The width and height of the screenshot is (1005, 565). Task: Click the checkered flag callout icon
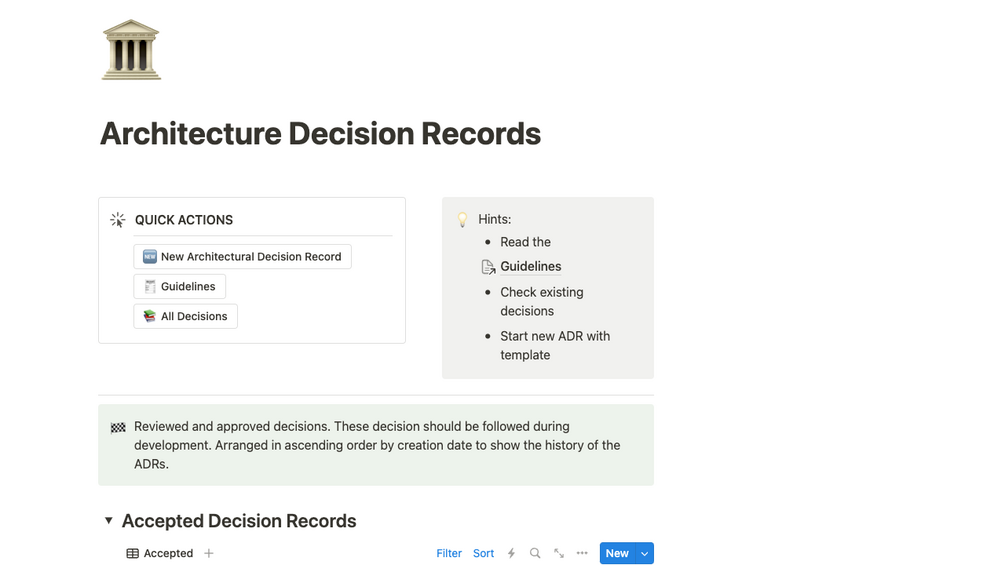(118, 428)
